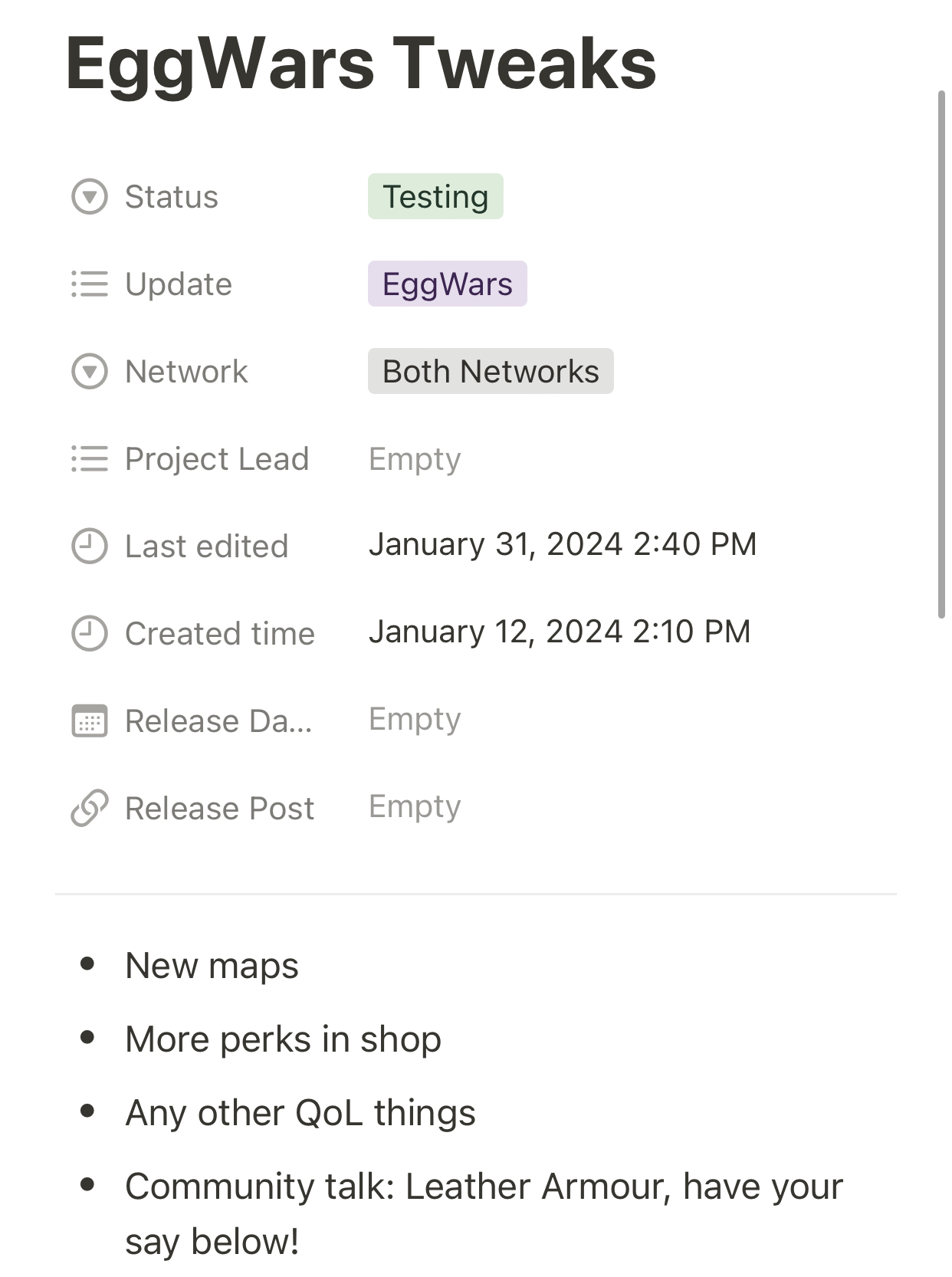952x1277 pixels.
Task: Click the Last edited clock icon
Action: tap(90, 547)
